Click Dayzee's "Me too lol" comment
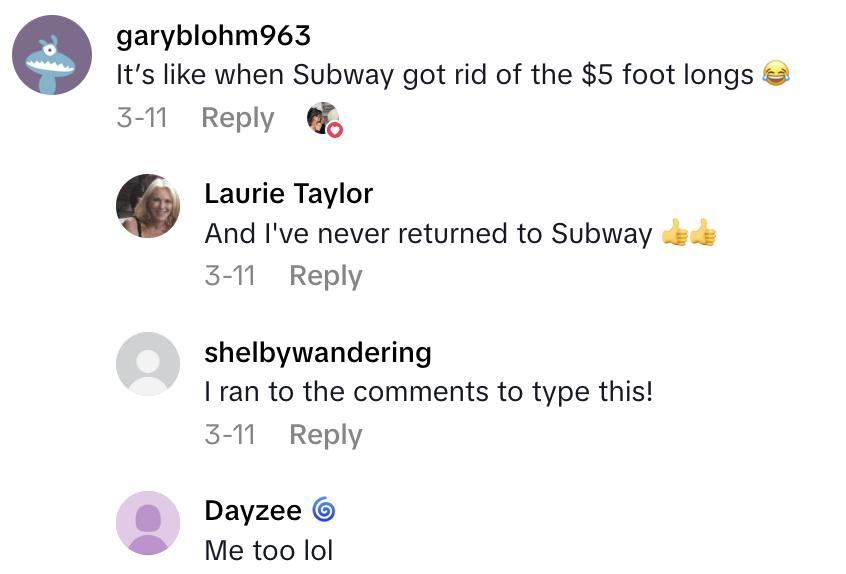This screenshot has height=574, width=846. pyautogui.click(x=268, y=550)
